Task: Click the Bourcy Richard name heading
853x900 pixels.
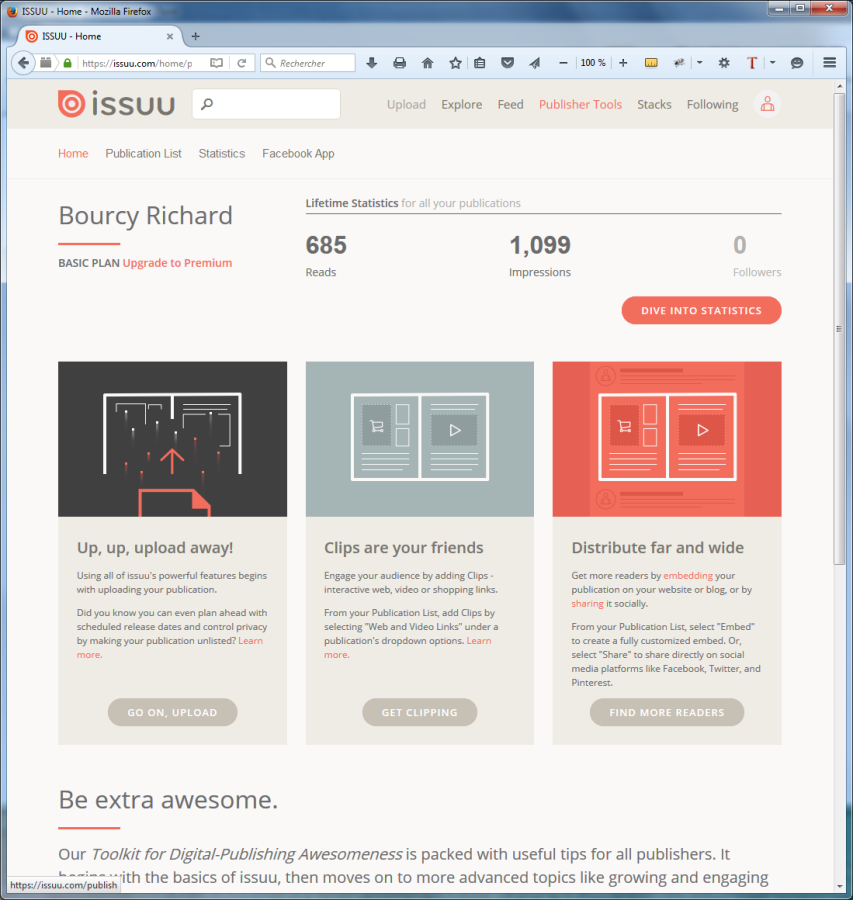Action: 146,216
